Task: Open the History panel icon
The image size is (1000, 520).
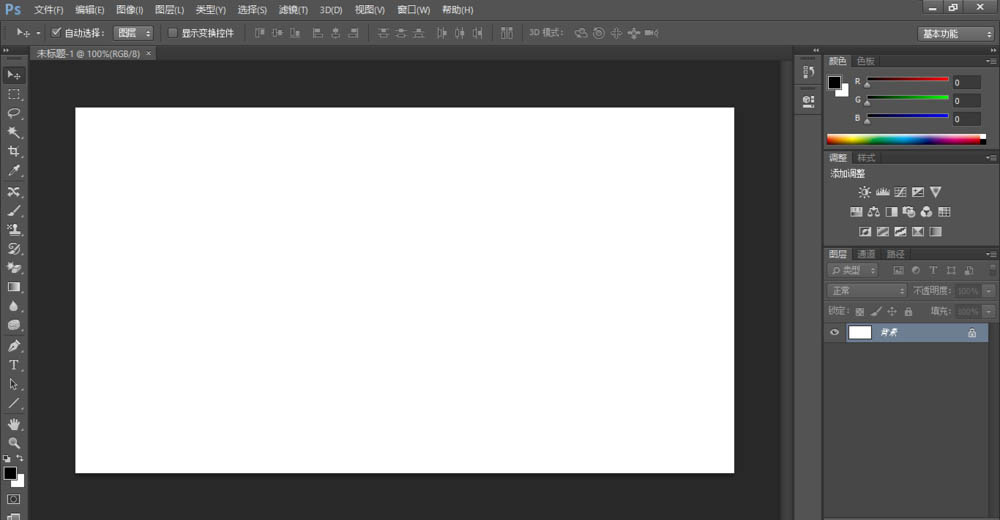Action: pyautogui.click(x=808, y=72)
